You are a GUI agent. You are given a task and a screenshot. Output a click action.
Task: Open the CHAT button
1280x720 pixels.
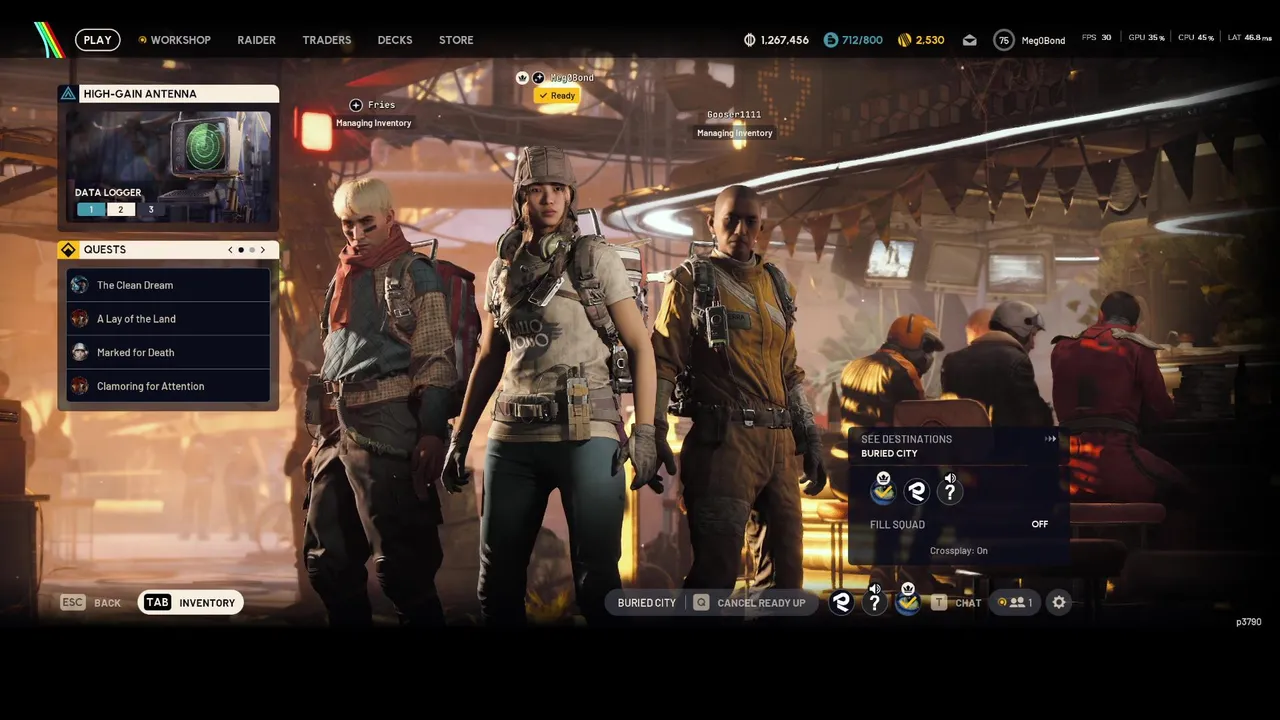[x=968, y=603]
